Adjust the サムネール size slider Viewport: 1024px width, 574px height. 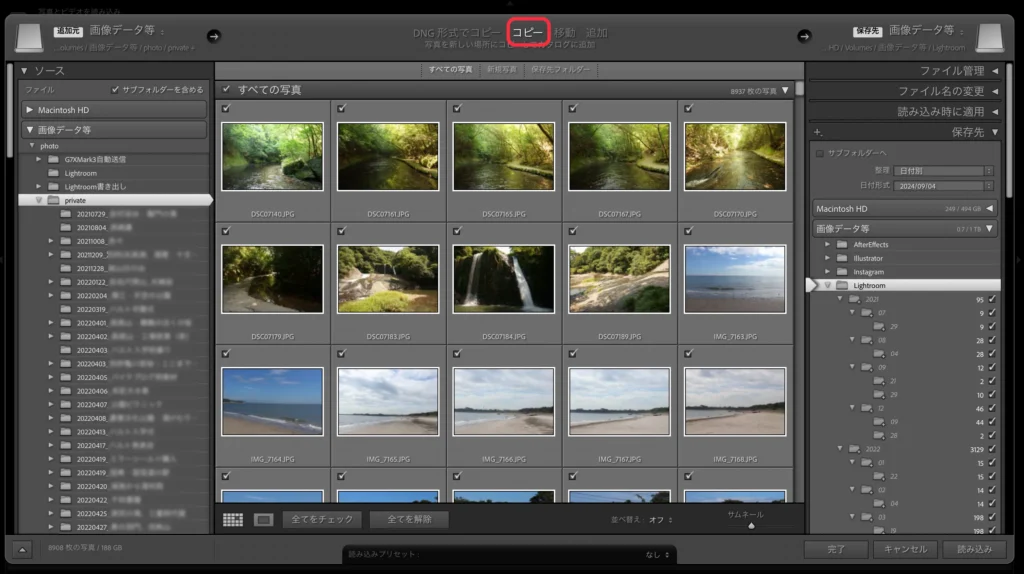point(750,524)
